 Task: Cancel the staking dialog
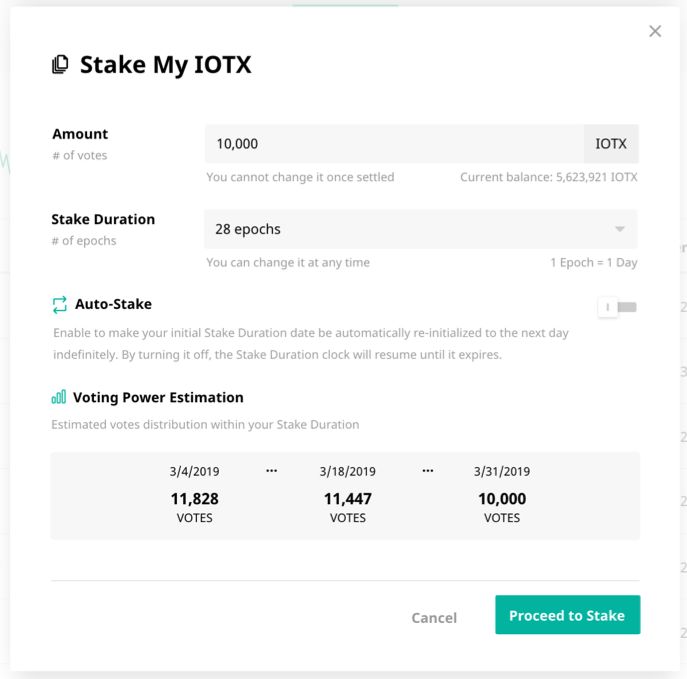pos(434,618)
